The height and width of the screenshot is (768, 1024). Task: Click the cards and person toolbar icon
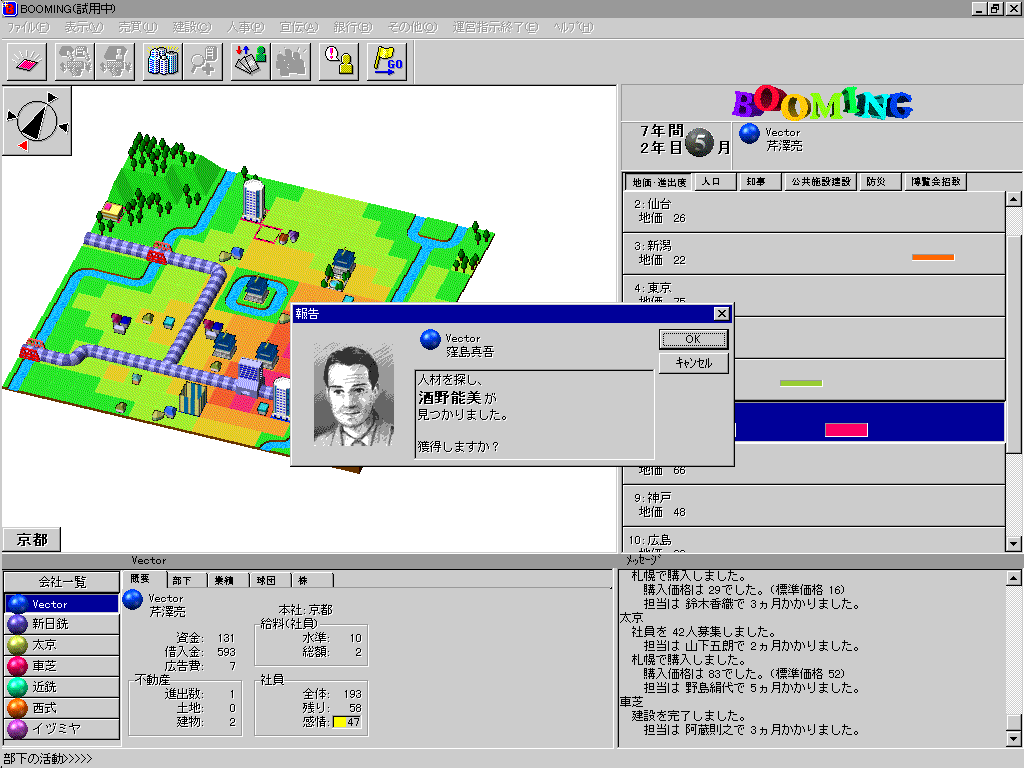(251, 62)
